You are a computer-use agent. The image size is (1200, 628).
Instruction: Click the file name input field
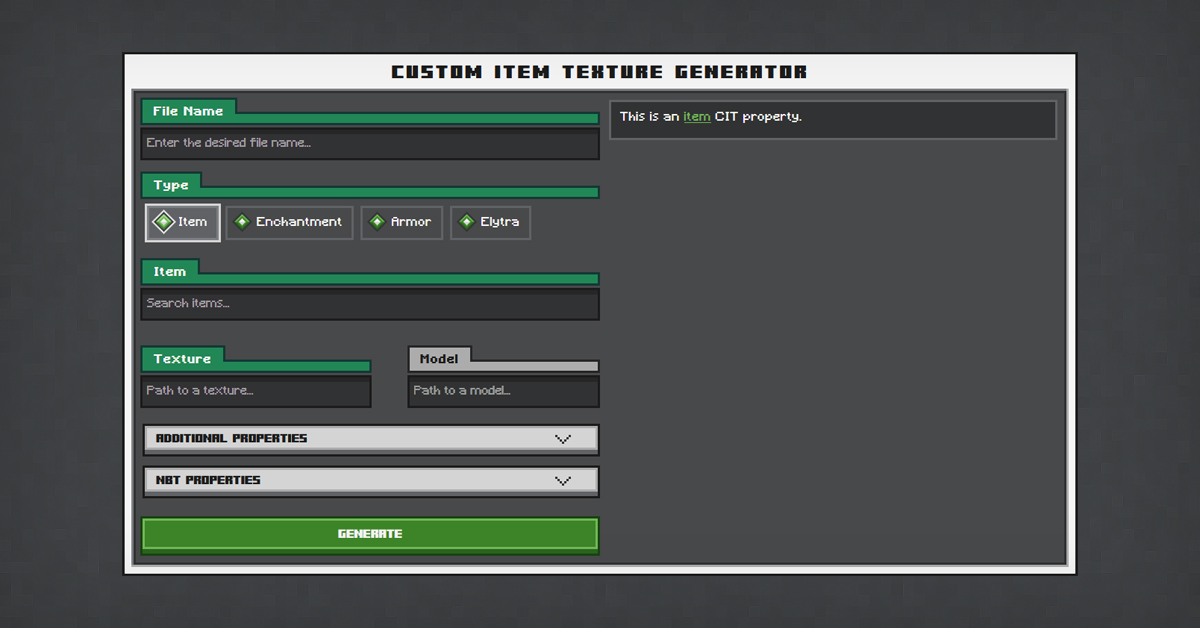tap(370, 143)
